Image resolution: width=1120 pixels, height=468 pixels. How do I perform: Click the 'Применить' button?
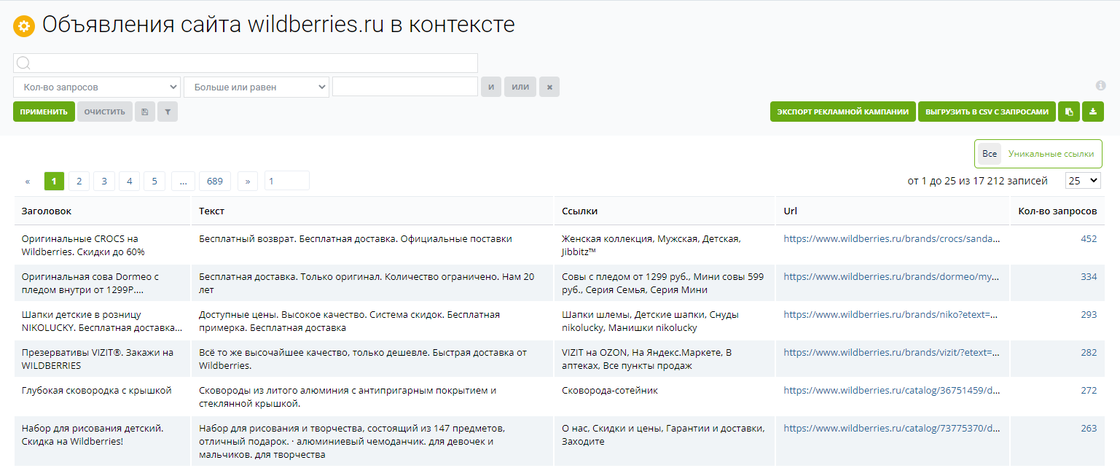(x=43, y=112)
